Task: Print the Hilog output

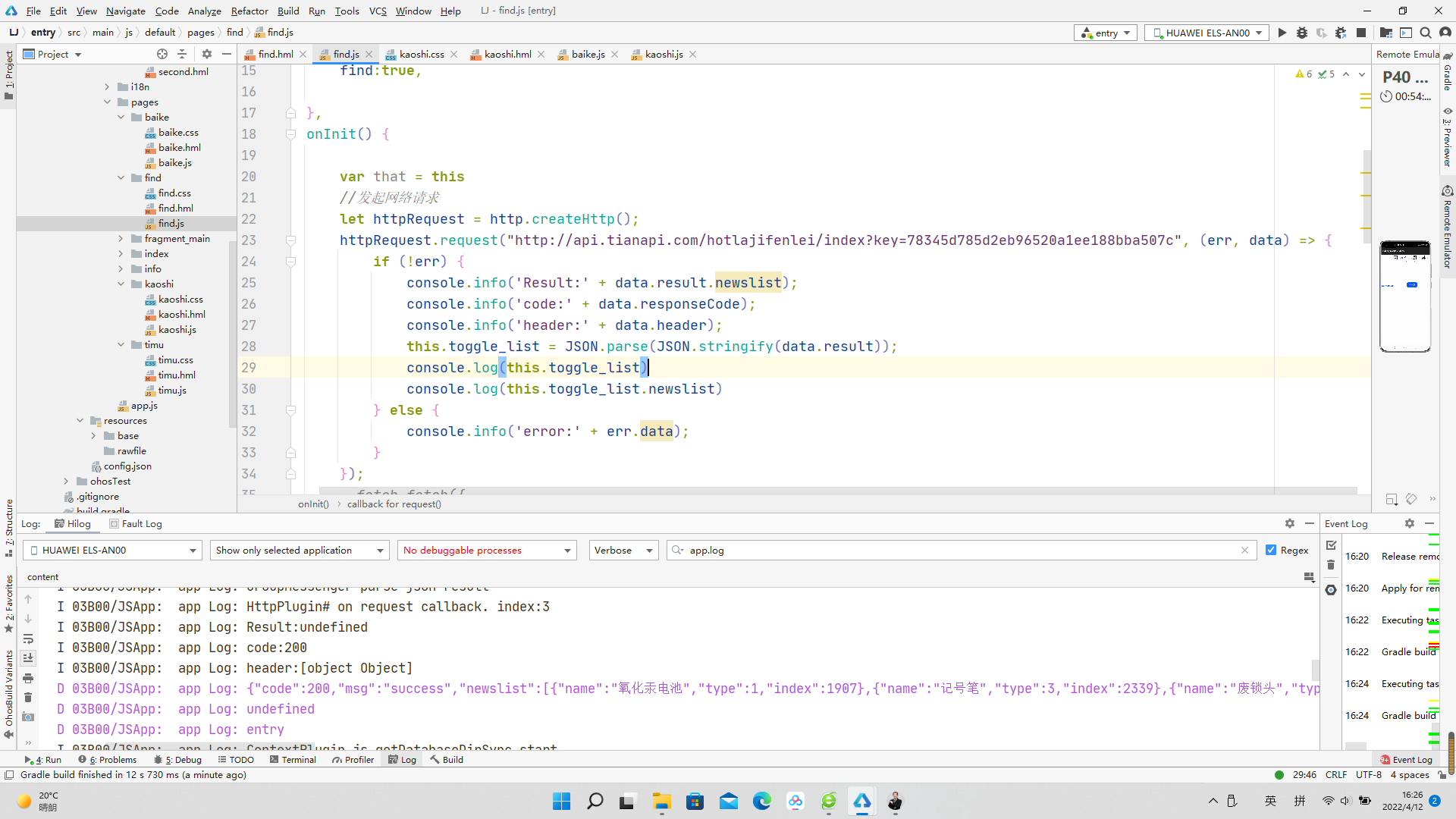Action: point(28,678)
